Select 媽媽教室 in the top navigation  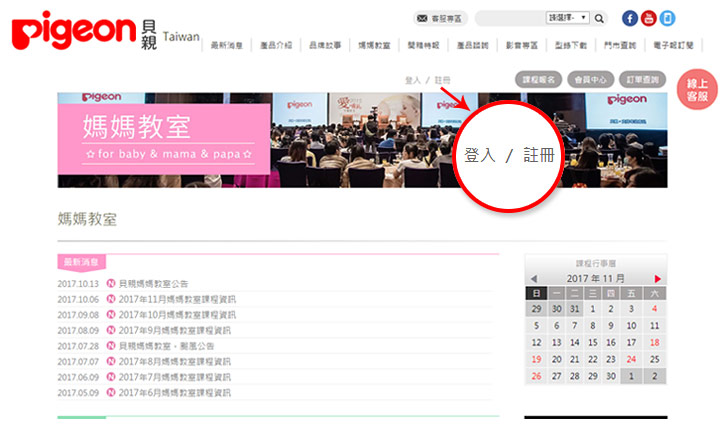[374, 46]
